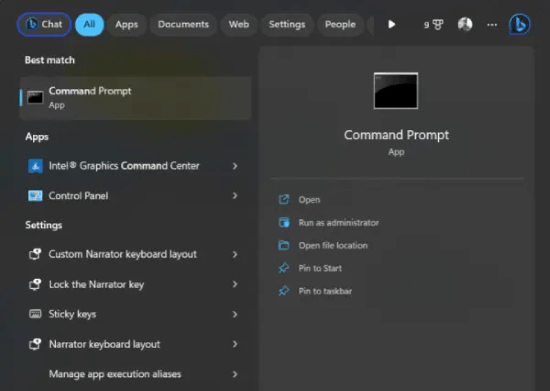Image resolution: width=550 pixels, height=391 pixels.
Task: Open Intel Graphics Command Center result
Action: click(124, 166)
